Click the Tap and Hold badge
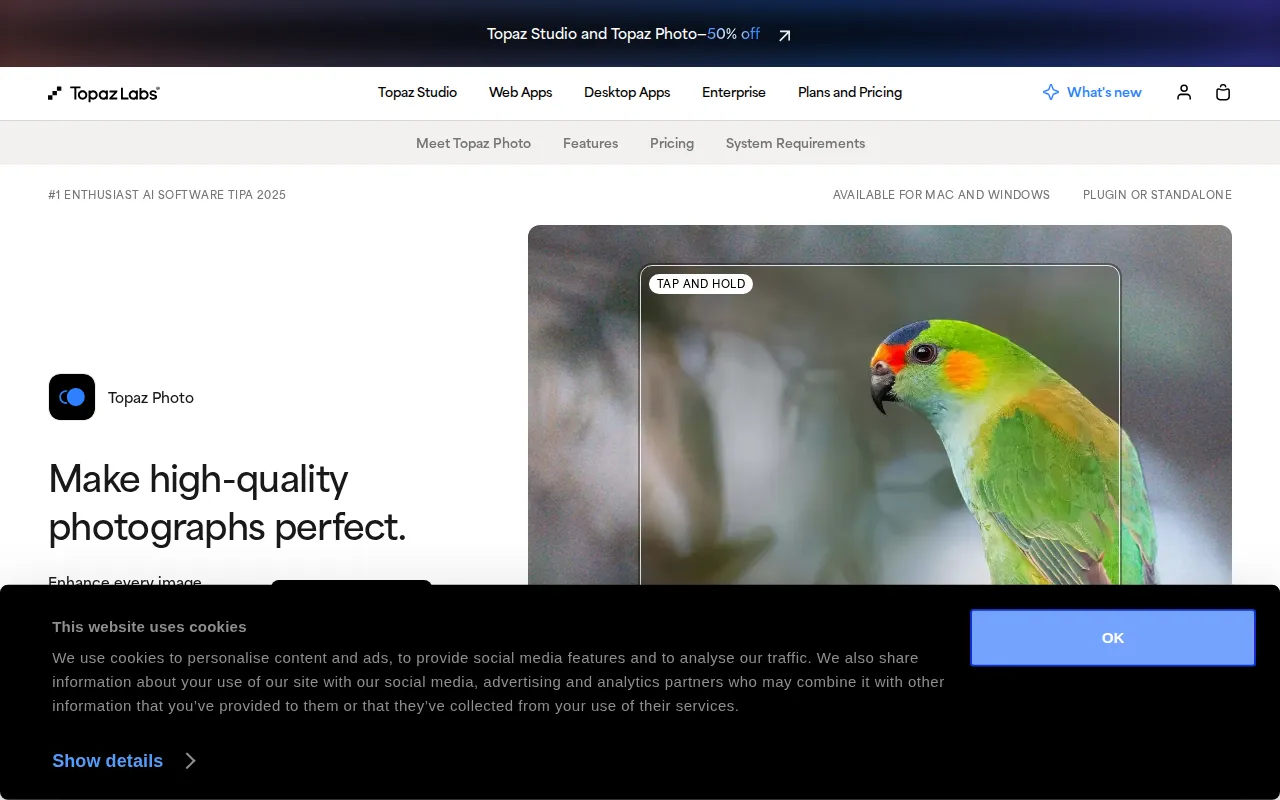This screenshot has height=800, width=1280. (x=701, y=284)
